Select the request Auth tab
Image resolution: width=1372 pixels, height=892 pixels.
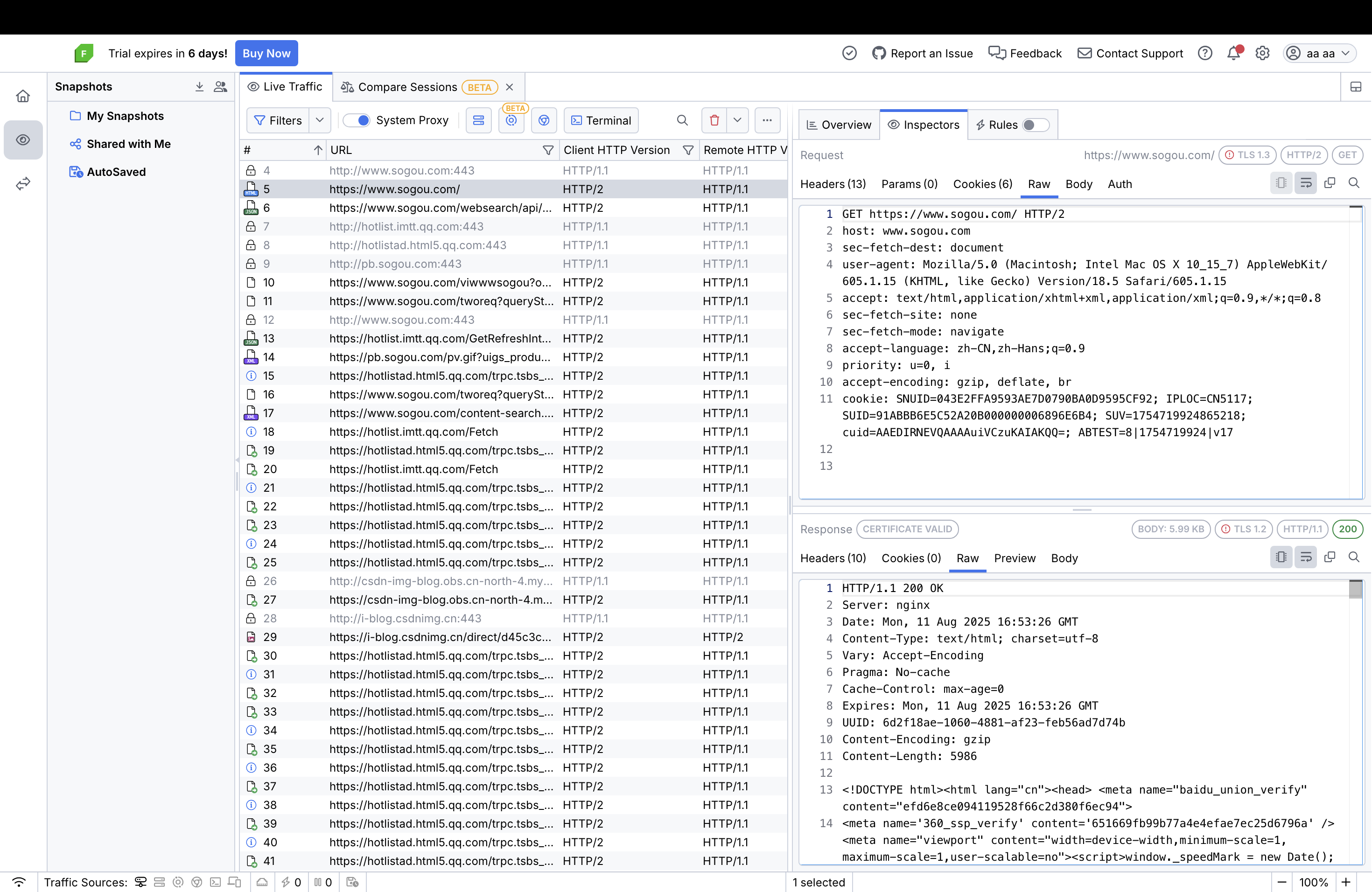click(x=1120, y=184)
